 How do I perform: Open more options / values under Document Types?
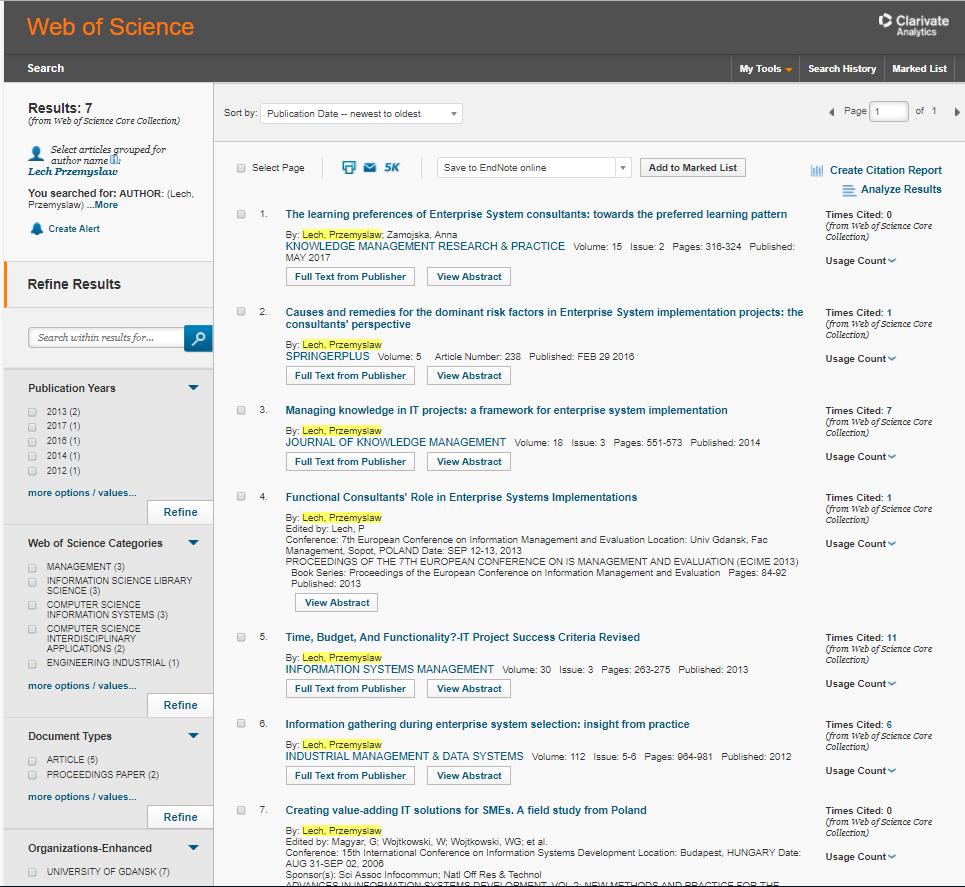[x=82, y=797]
